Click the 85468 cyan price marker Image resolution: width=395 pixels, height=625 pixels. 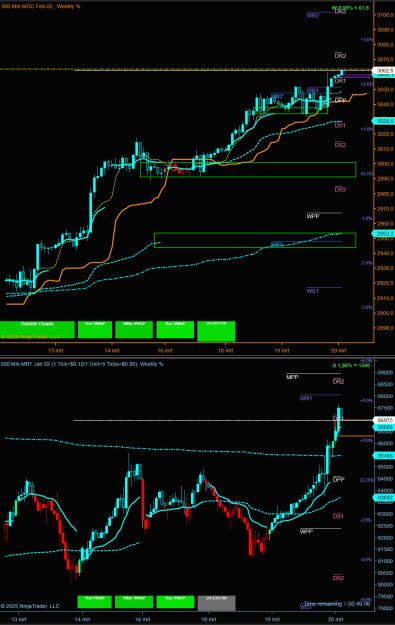coord(384,455)
